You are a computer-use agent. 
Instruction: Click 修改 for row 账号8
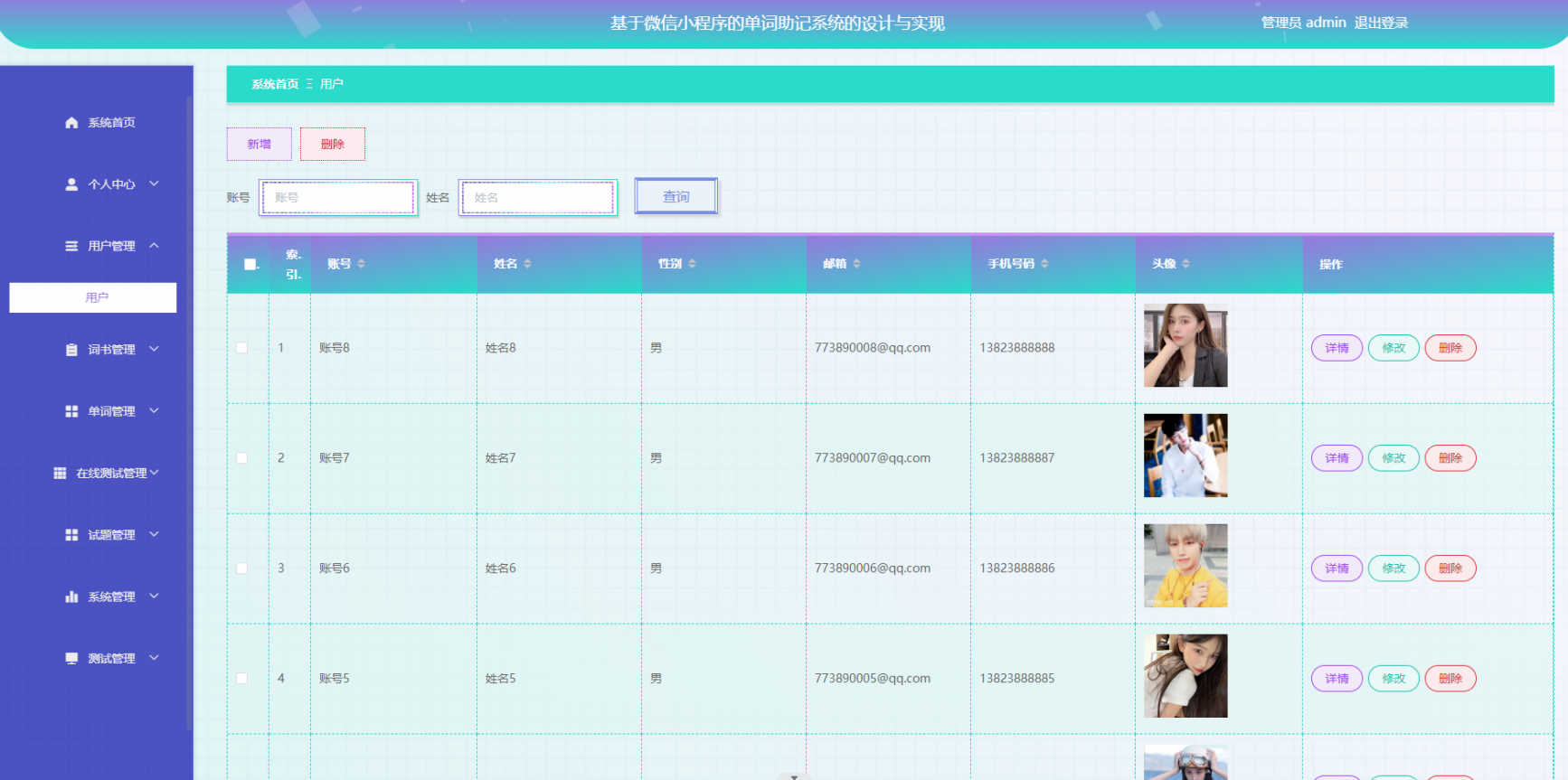tap(1393, 348)
